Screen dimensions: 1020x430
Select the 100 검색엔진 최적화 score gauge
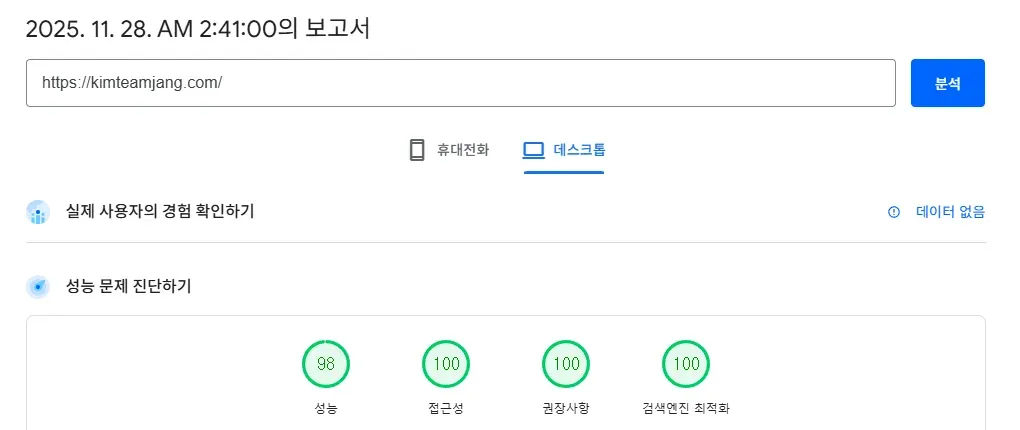686,364
